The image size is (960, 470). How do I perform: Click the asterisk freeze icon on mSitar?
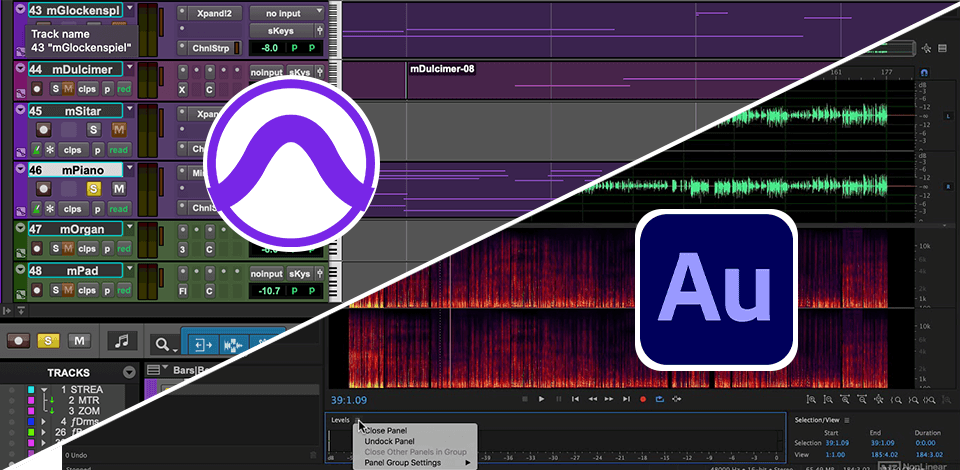coord(50,150)
